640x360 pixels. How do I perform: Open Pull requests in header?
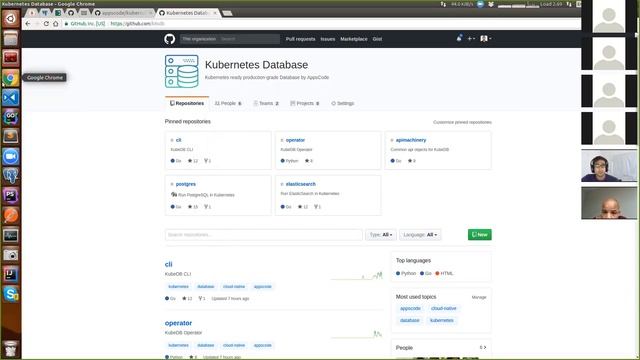tap(300, 39)
